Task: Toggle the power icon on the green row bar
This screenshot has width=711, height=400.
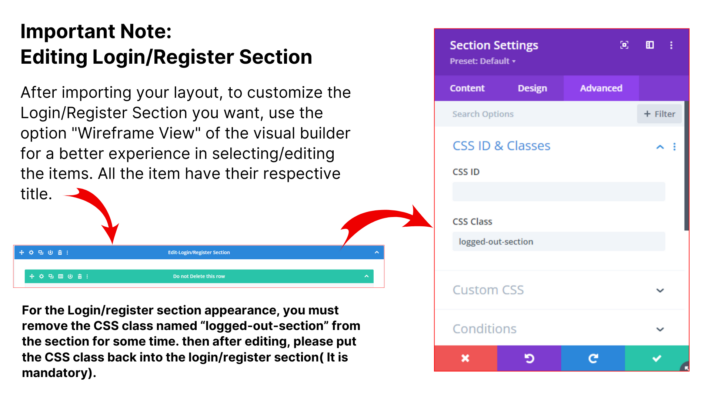Action: click(x=70, y=276)
